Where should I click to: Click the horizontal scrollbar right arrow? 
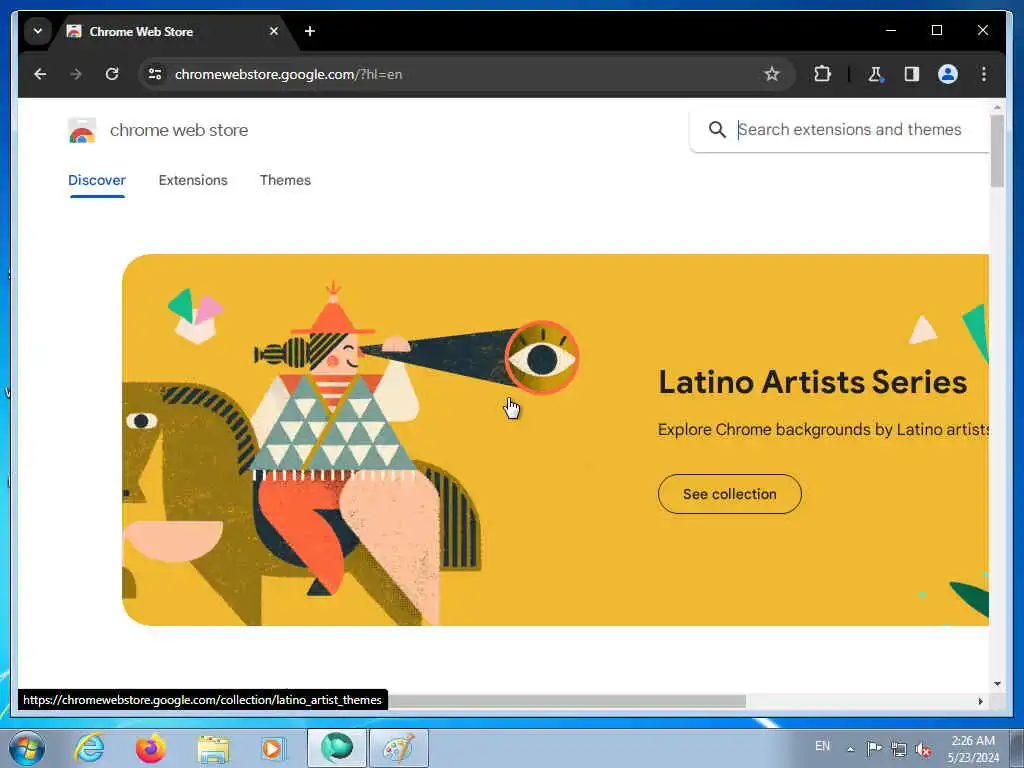(980, 701)
